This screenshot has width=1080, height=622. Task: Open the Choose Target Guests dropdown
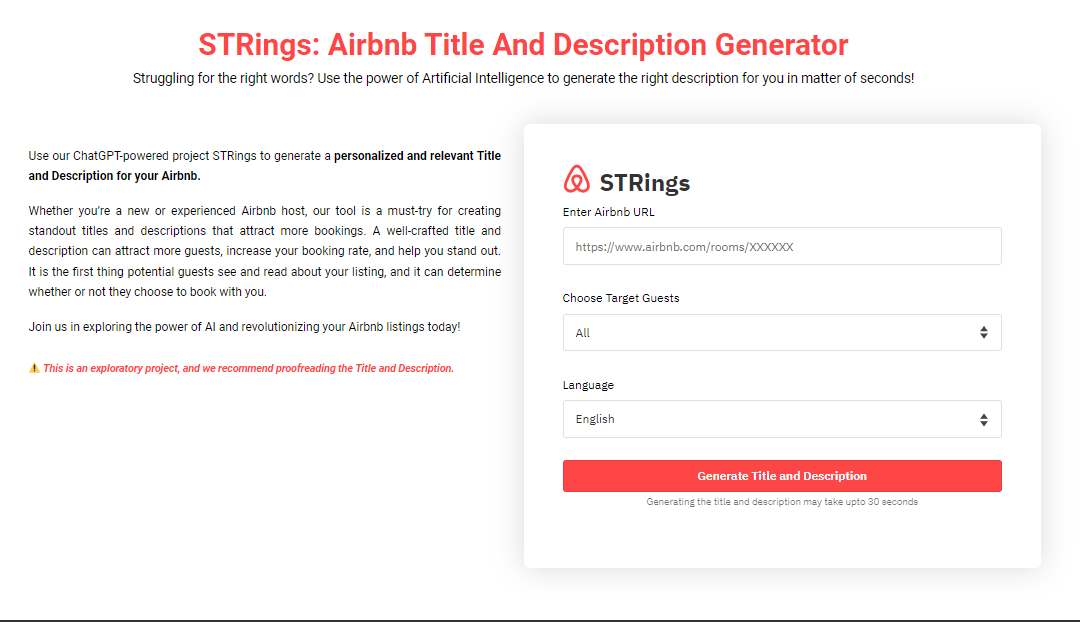(x=770, y=333)
